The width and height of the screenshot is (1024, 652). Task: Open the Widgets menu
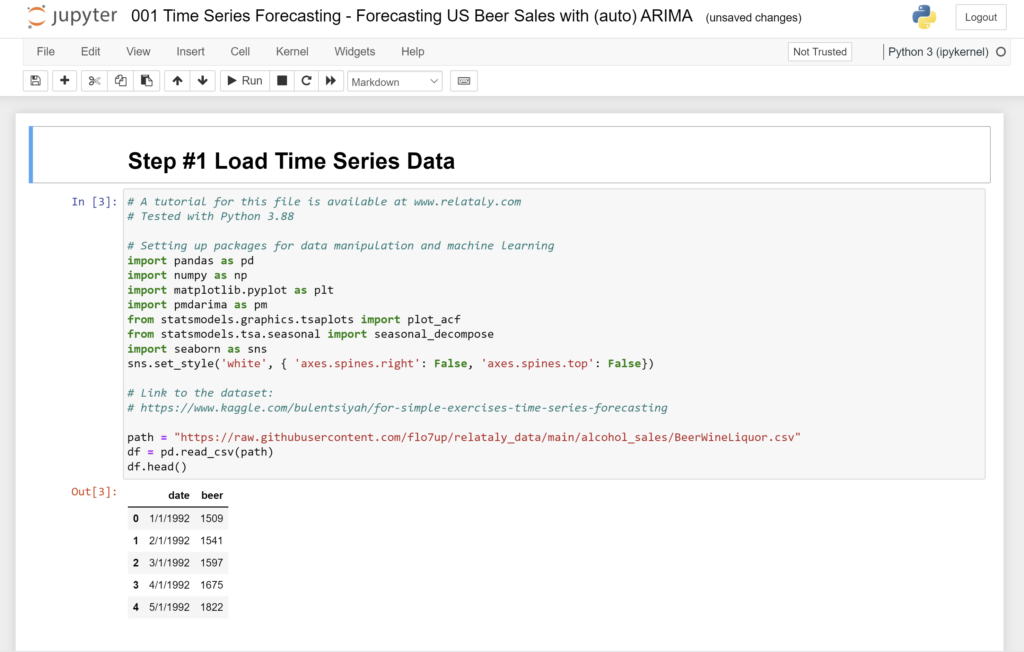click(354, 52)
